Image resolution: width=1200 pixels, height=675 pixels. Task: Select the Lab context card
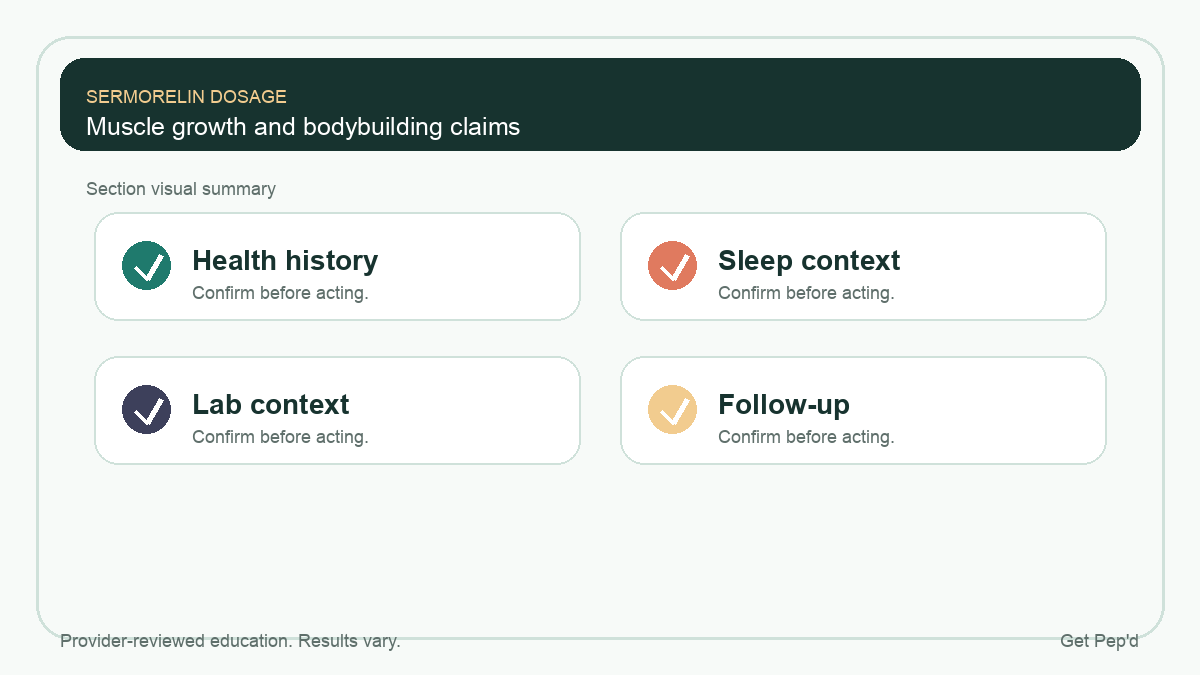pyautogui.click(x=337, y=410)
